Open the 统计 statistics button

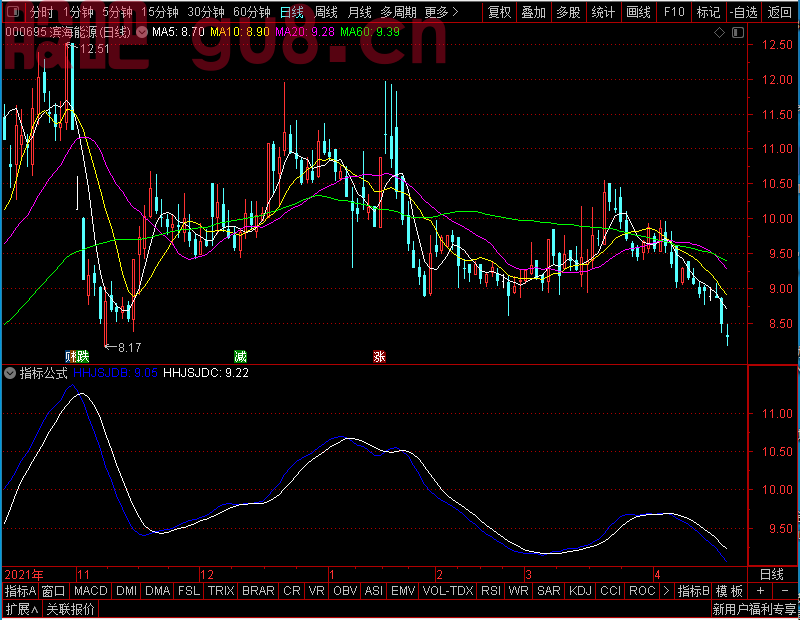point(603,12)
